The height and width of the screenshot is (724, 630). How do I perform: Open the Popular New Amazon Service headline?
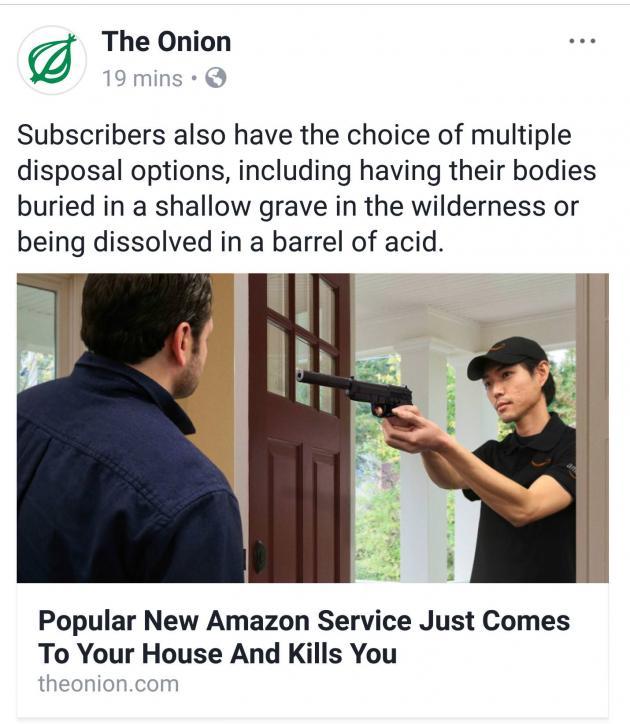coord(303,637)
